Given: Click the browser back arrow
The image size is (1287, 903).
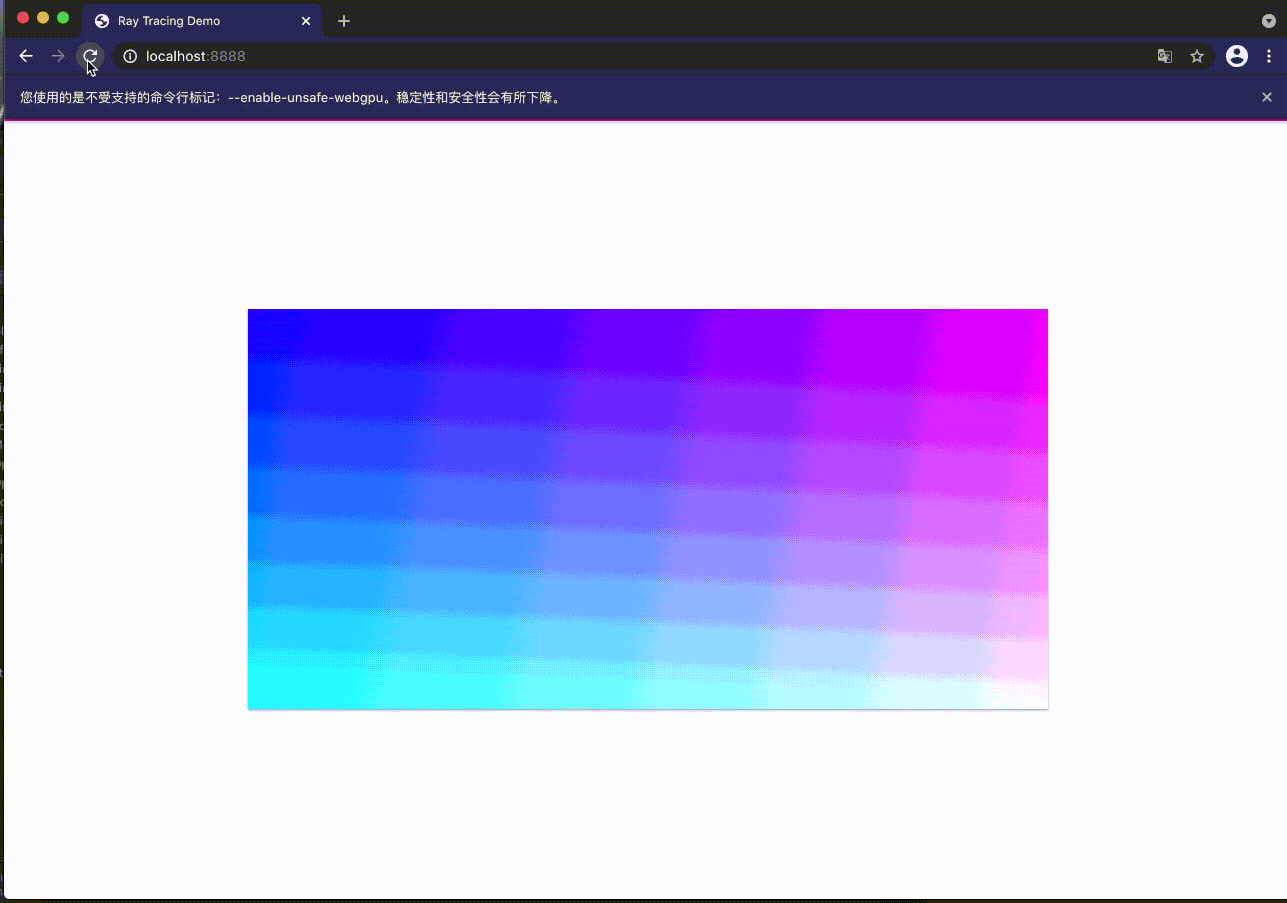Looking at the screenshot, I should [x=26, y=56].
